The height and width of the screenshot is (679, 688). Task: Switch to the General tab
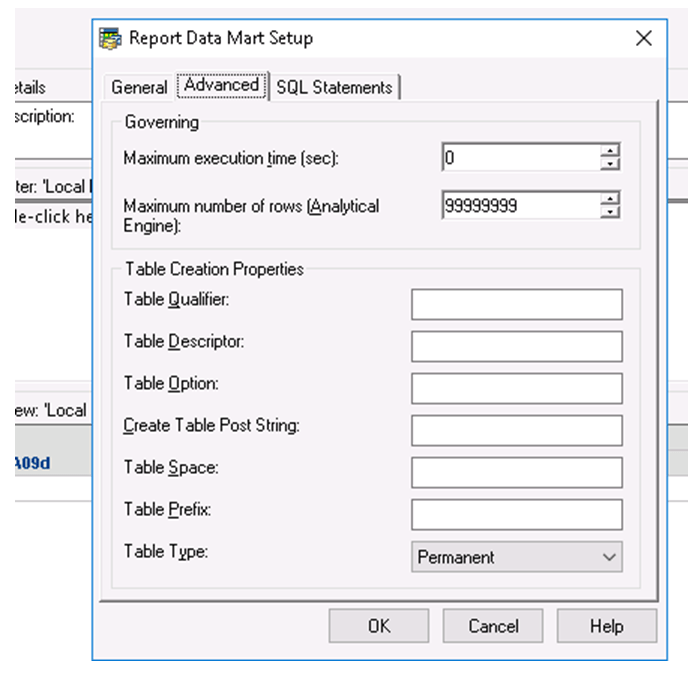(x=139, y=87)
